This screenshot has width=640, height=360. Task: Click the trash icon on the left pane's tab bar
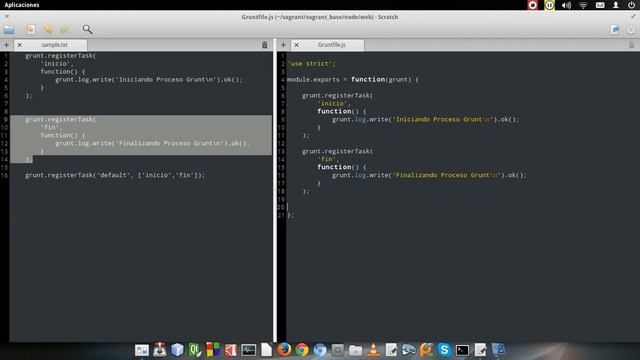pos(264,45)
